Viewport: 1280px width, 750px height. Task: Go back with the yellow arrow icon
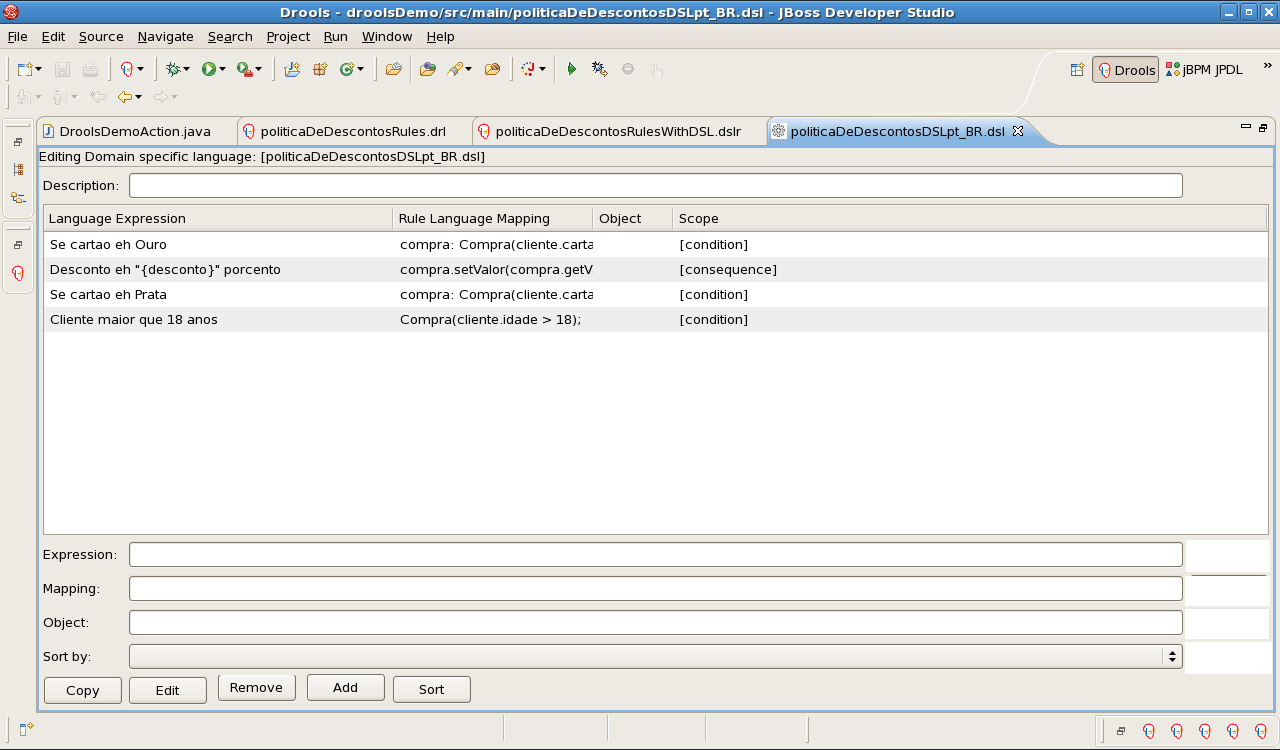[125, 97]
